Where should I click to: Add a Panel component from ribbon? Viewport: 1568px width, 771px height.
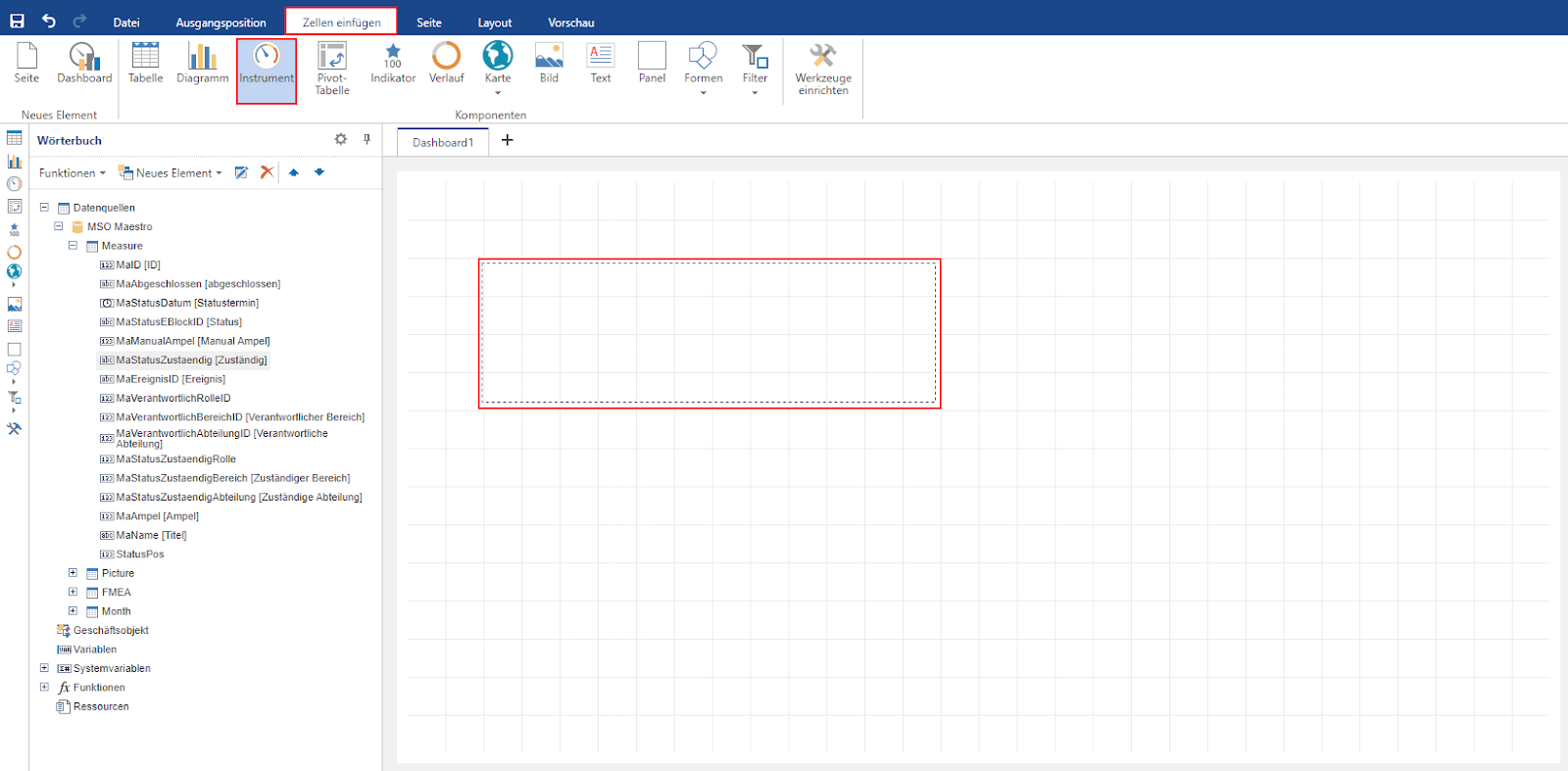click(x=652, y=63)
